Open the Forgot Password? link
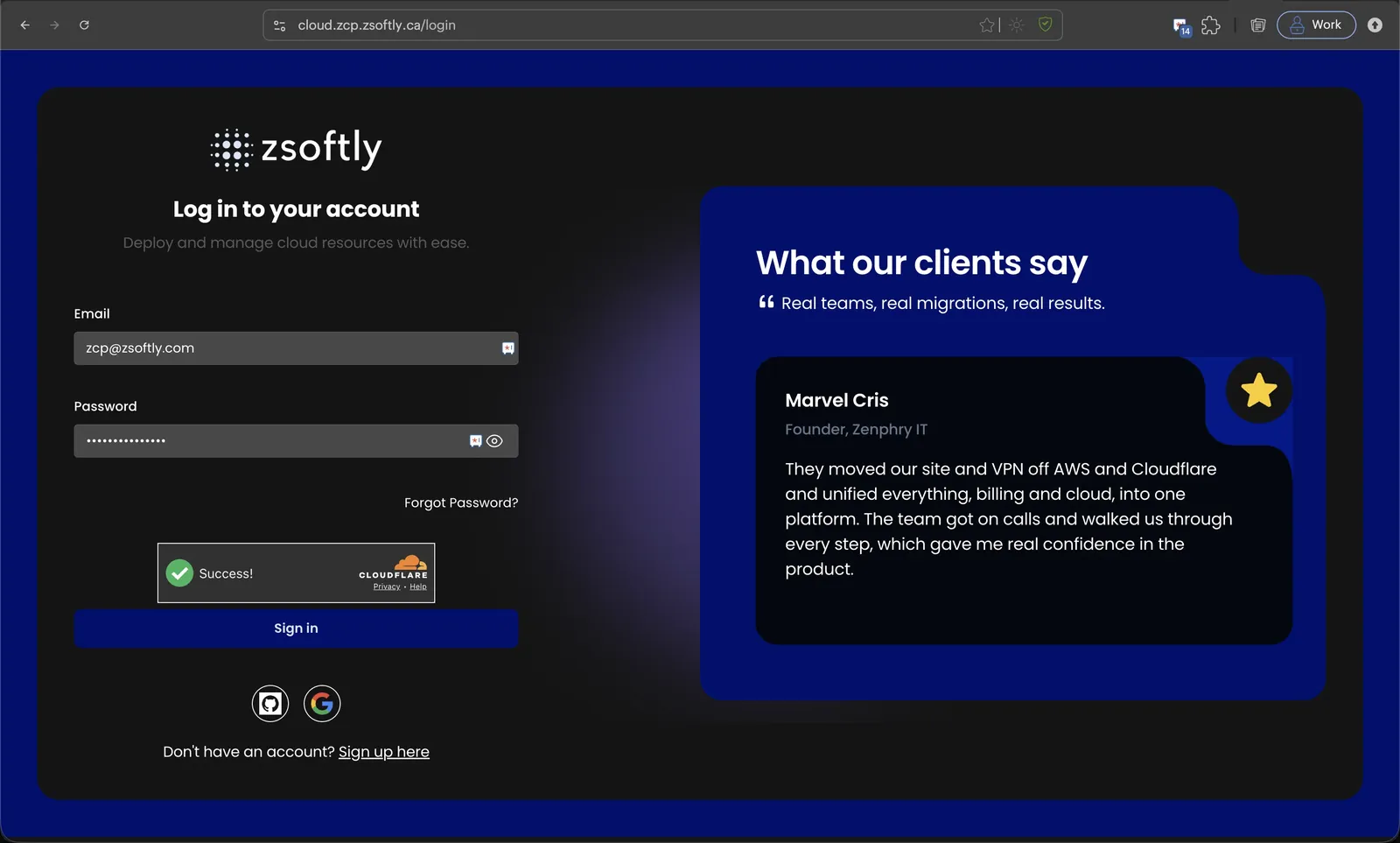 [x=461, y=502]
